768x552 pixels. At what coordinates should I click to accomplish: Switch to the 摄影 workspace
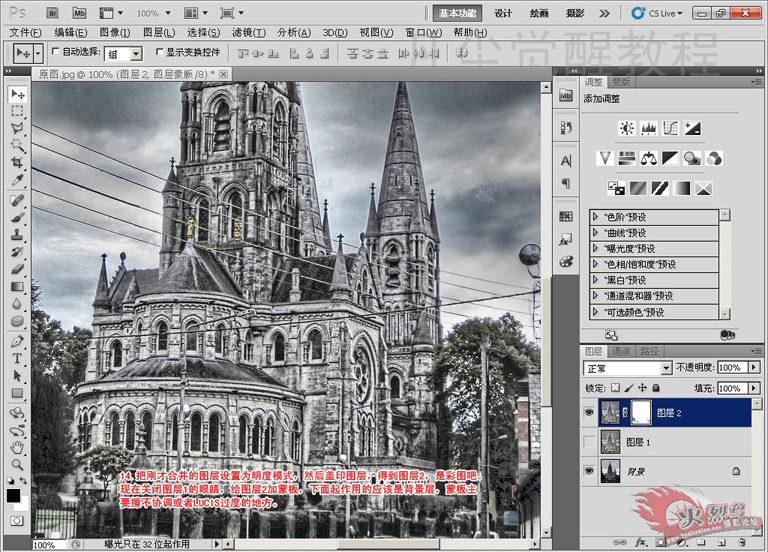coord(575,13)
